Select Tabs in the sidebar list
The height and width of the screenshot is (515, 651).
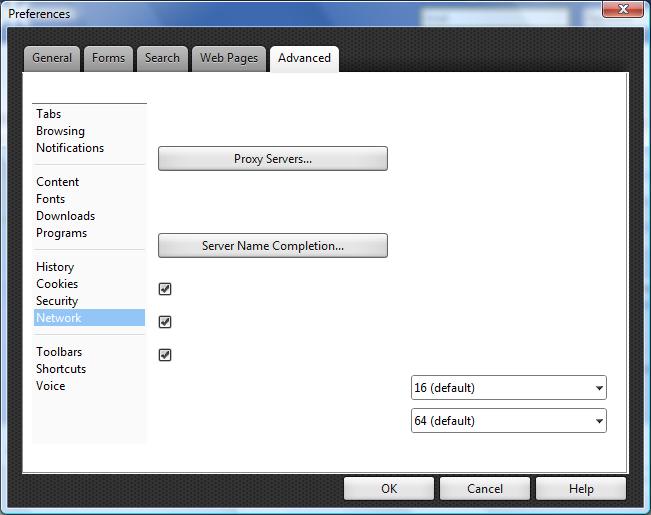[89, 114]
